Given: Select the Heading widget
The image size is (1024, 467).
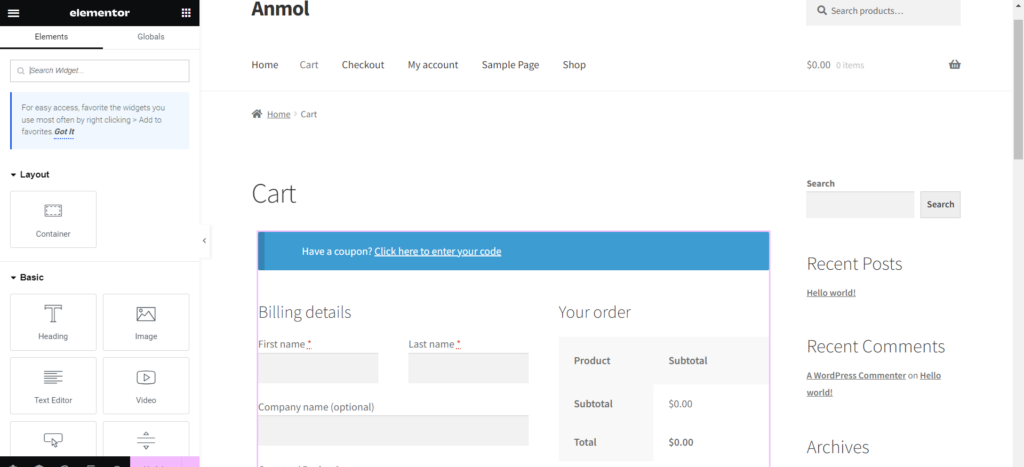Looking at the screenshot, I should click(x=53, y=322).
